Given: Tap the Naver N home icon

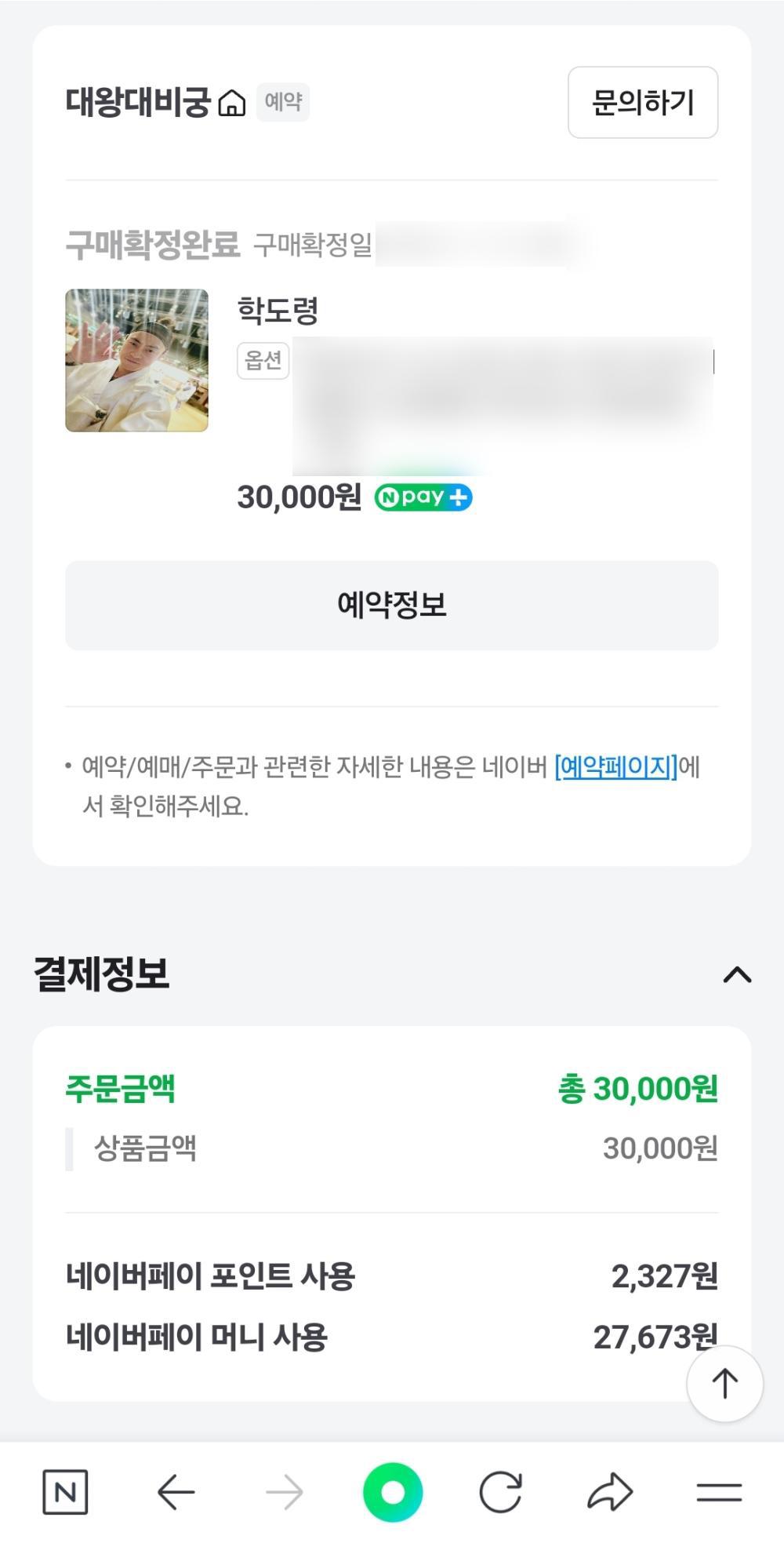Looking at the screenshot, I should tap(65, 1492).
